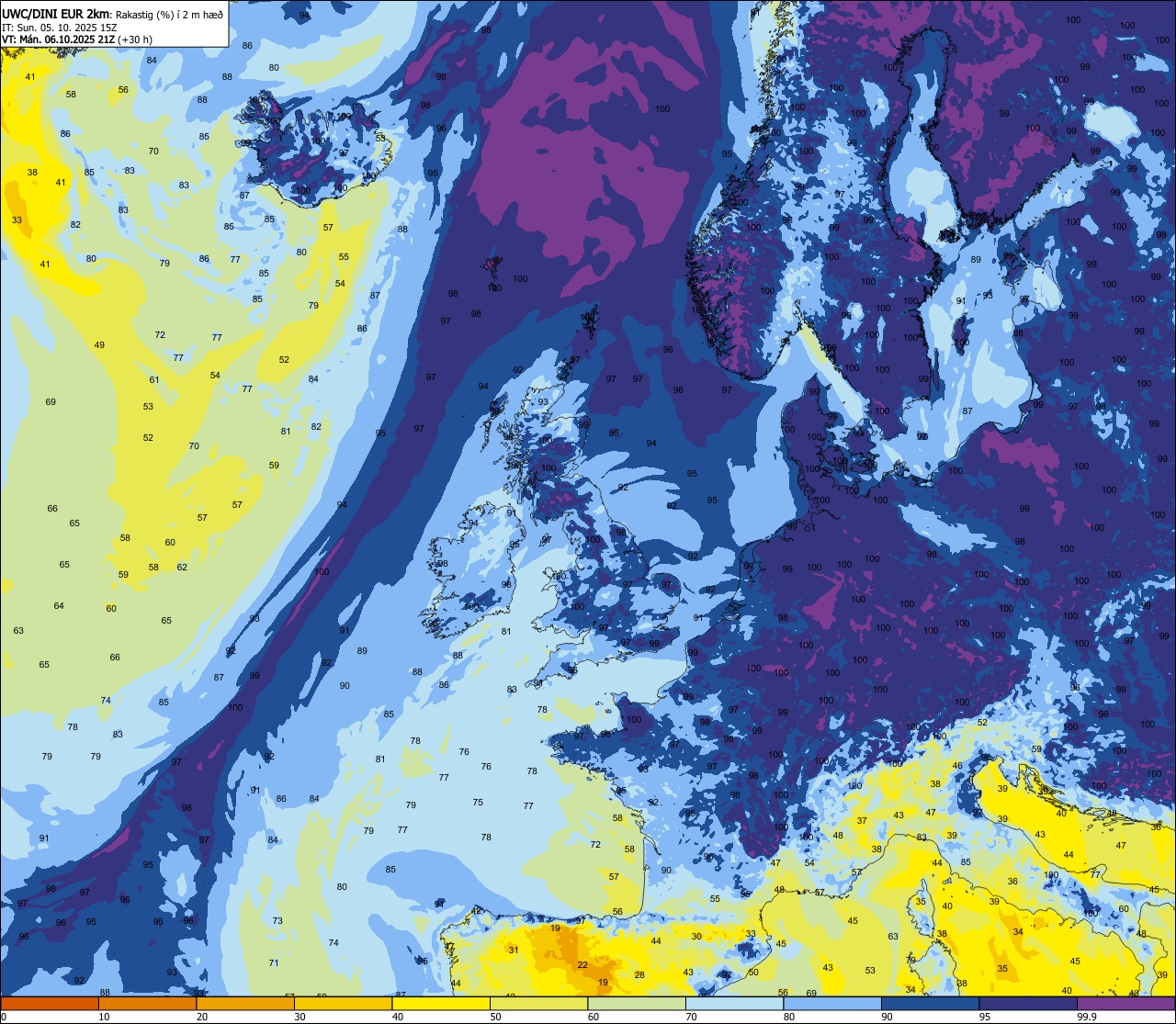Pick the 60–70% pale green legend swatch
Viewport: 1176px width, 1024px height.
[637, 1003]
